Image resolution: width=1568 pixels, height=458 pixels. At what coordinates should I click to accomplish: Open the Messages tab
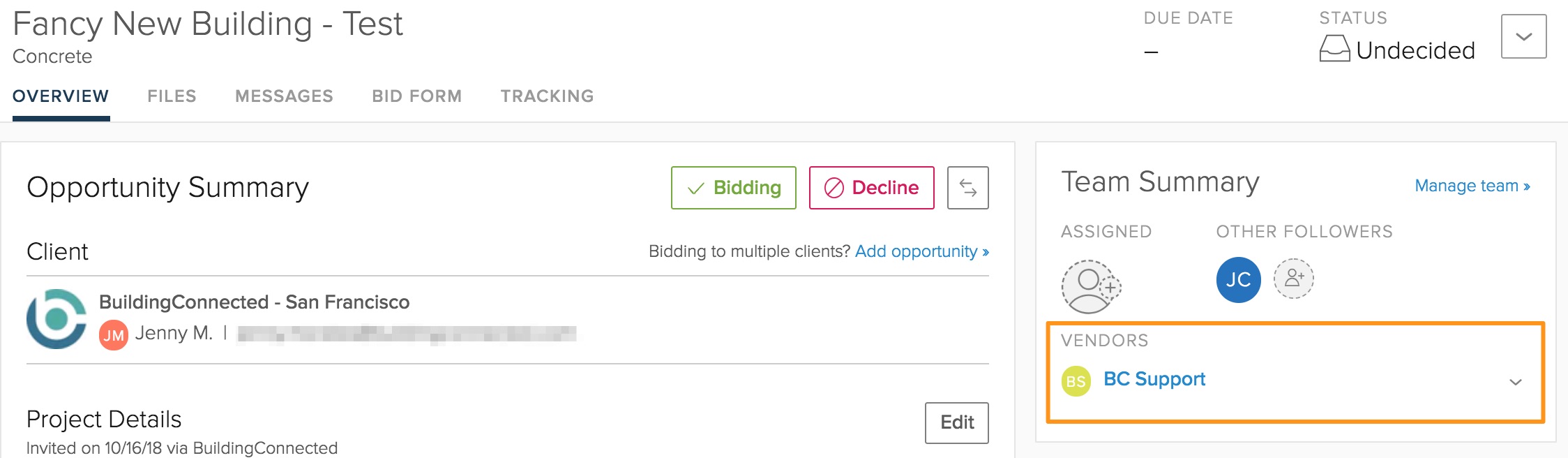tap(284, 96)
